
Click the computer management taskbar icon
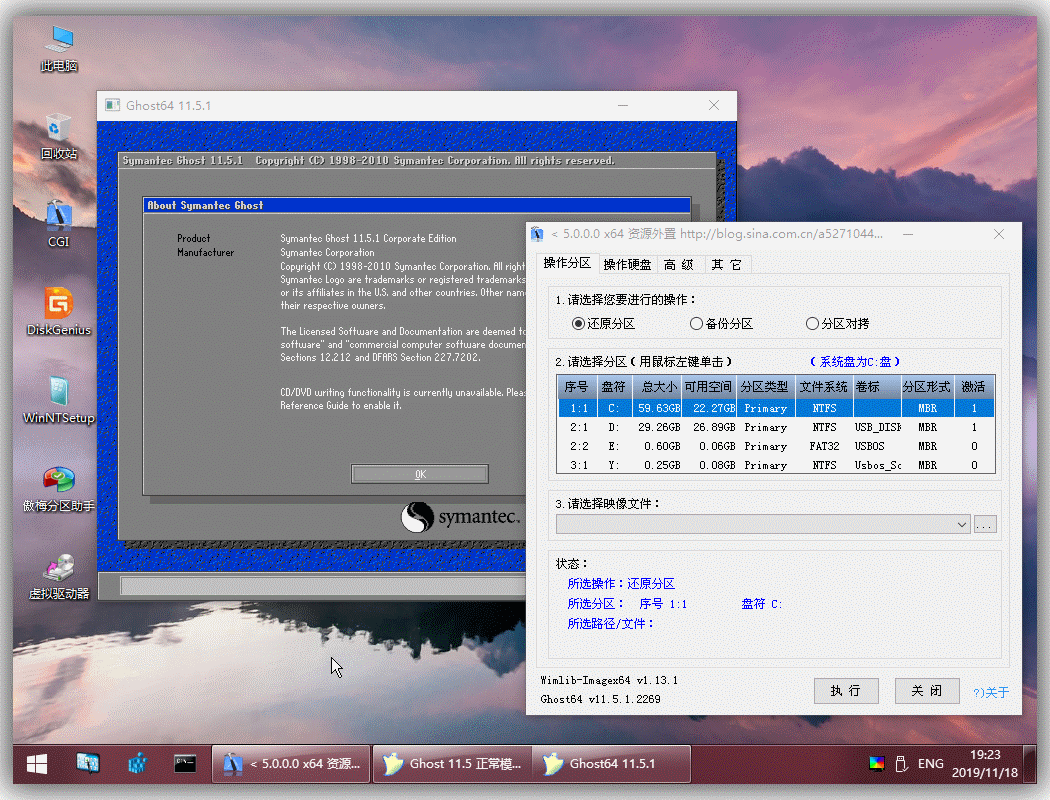click(88, 763)
